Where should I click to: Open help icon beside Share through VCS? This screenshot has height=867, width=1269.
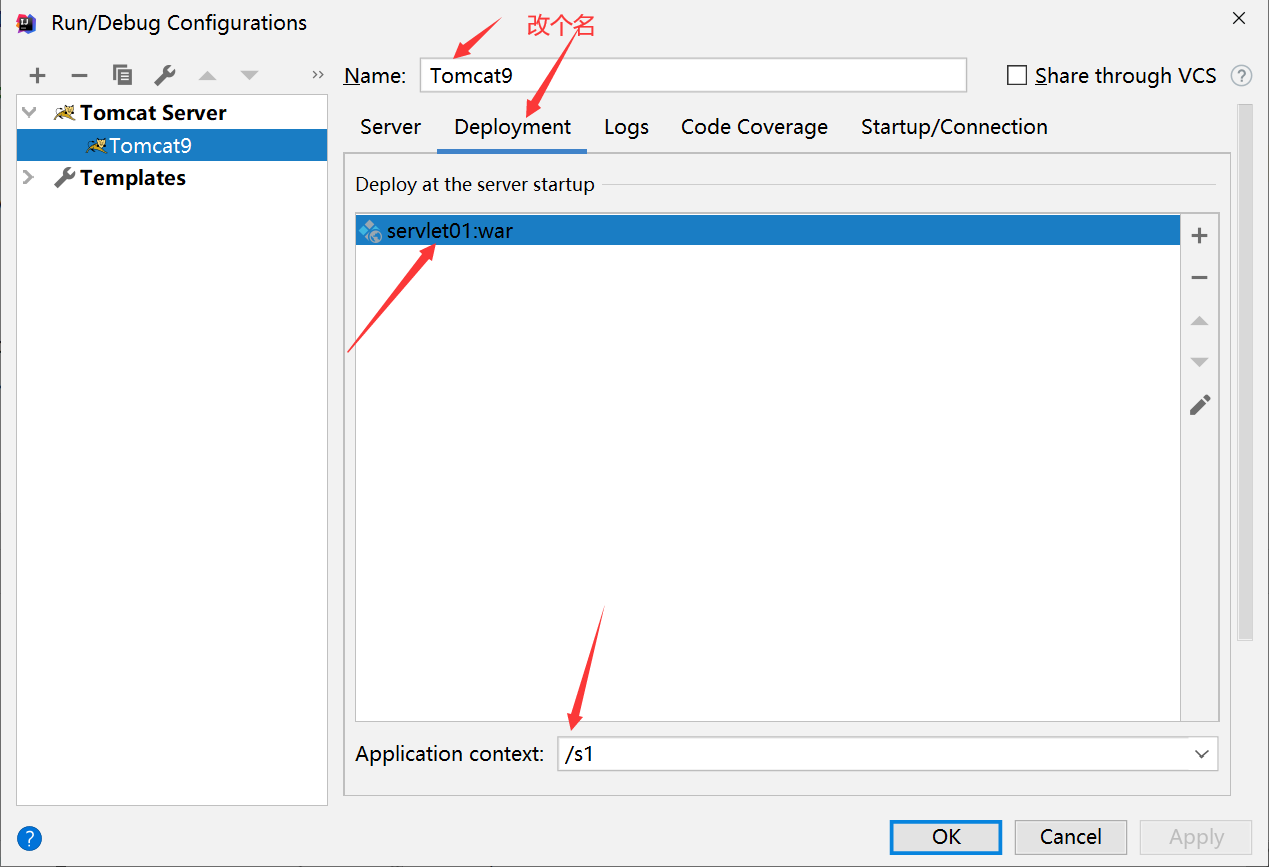pyautogui.click(x=1241, y=75)
